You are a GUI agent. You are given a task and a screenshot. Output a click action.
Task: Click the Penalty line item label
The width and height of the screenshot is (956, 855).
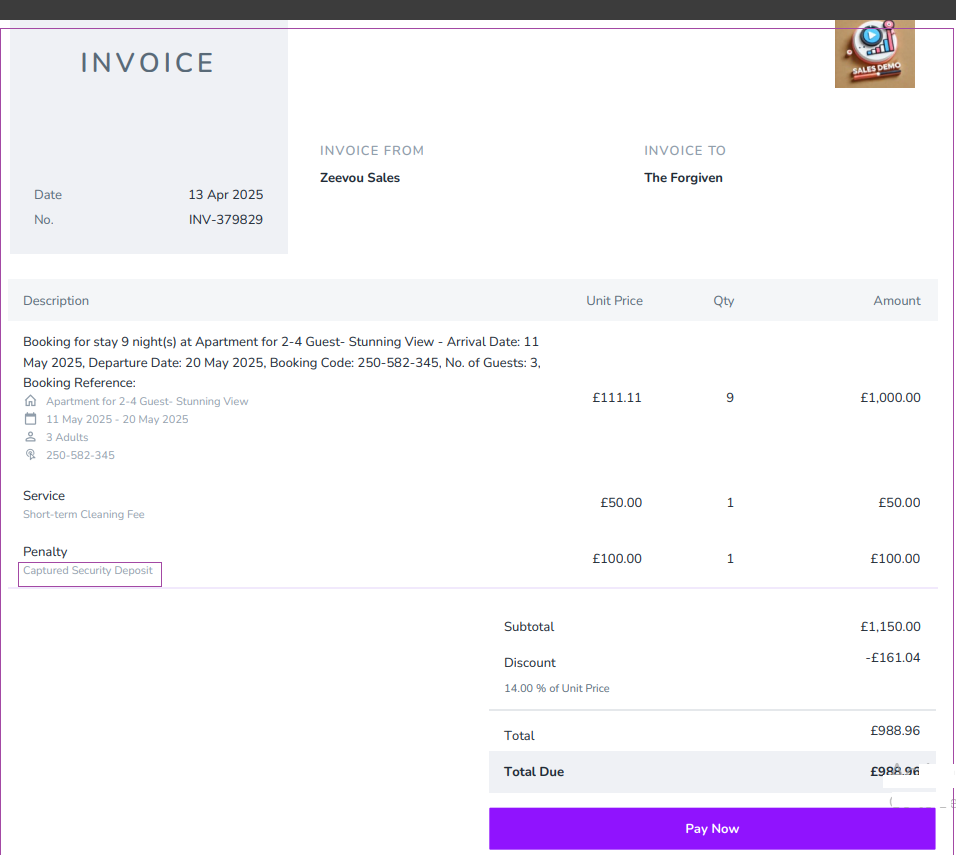[45, 551]
